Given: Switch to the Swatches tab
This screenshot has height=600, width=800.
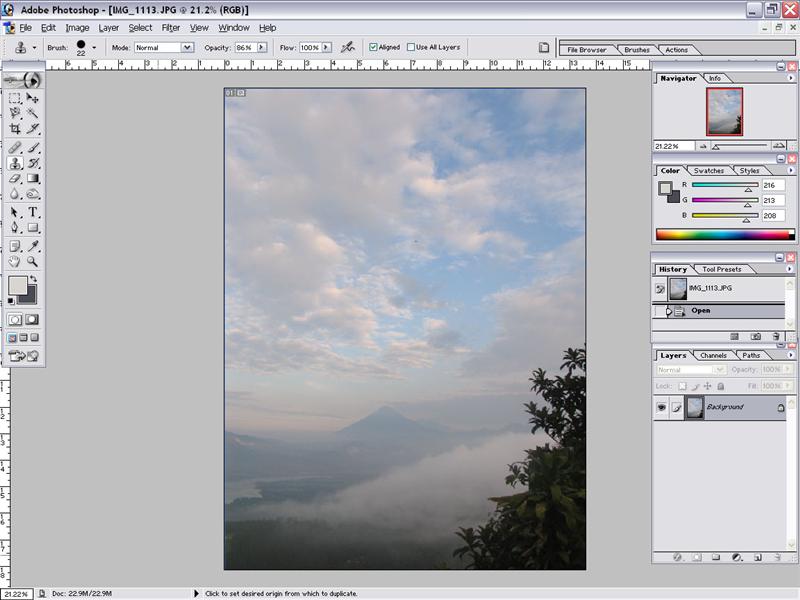Looking at the screenshot, I should pyautogui.click(x=708, y=170).
